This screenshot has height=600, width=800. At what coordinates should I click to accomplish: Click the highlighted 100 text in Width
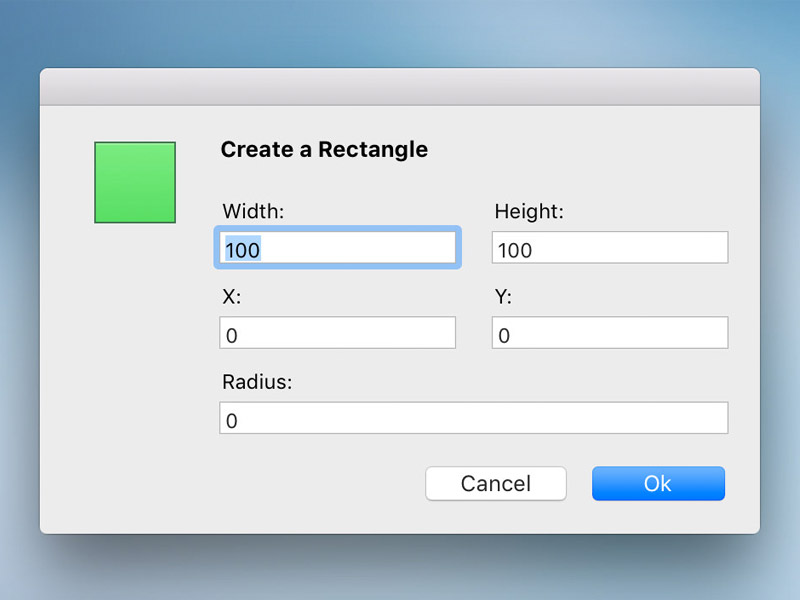(243, 250)
